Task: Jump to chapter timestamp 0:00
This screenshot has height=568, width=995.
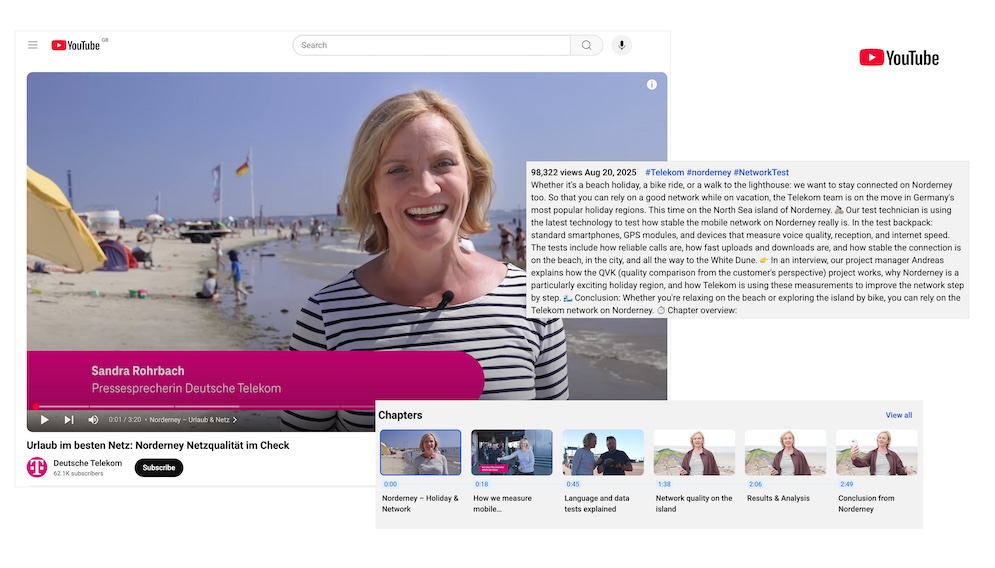Action: (390, 484)
